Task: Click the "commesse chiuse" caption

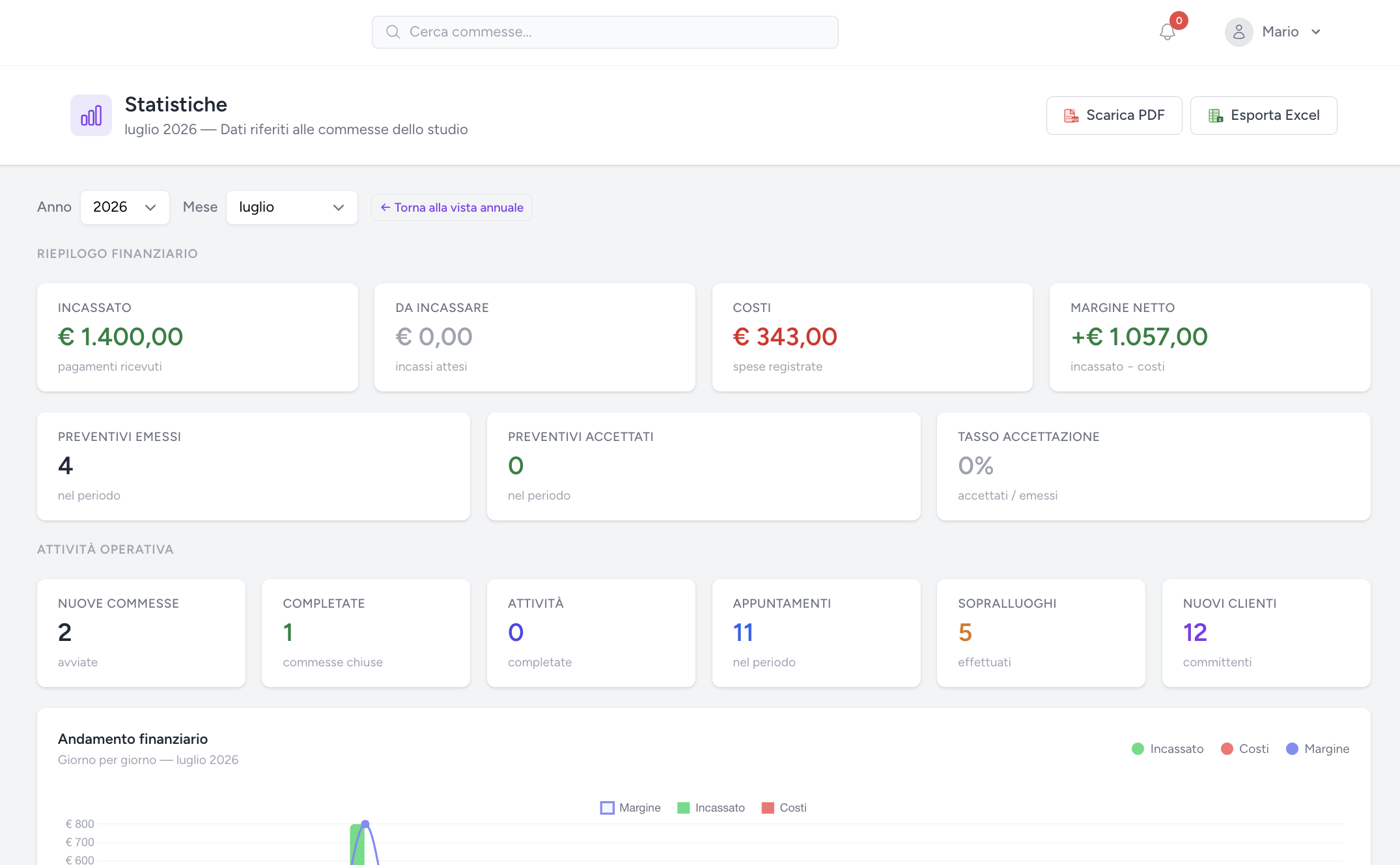Action: [x=333, y=662]
